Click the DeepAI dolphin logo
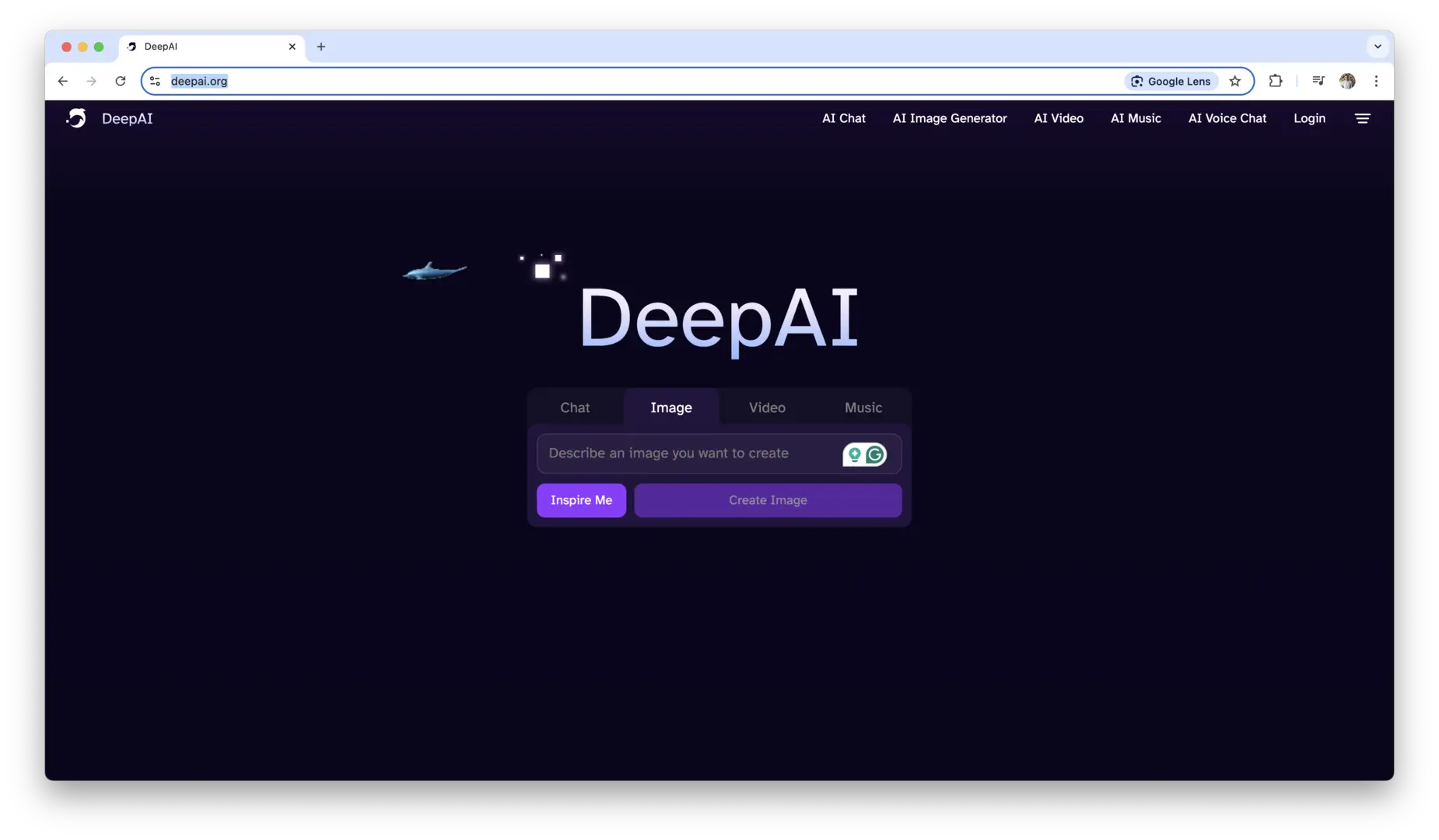The image size is (1439, 840). (x=75, y=118)
